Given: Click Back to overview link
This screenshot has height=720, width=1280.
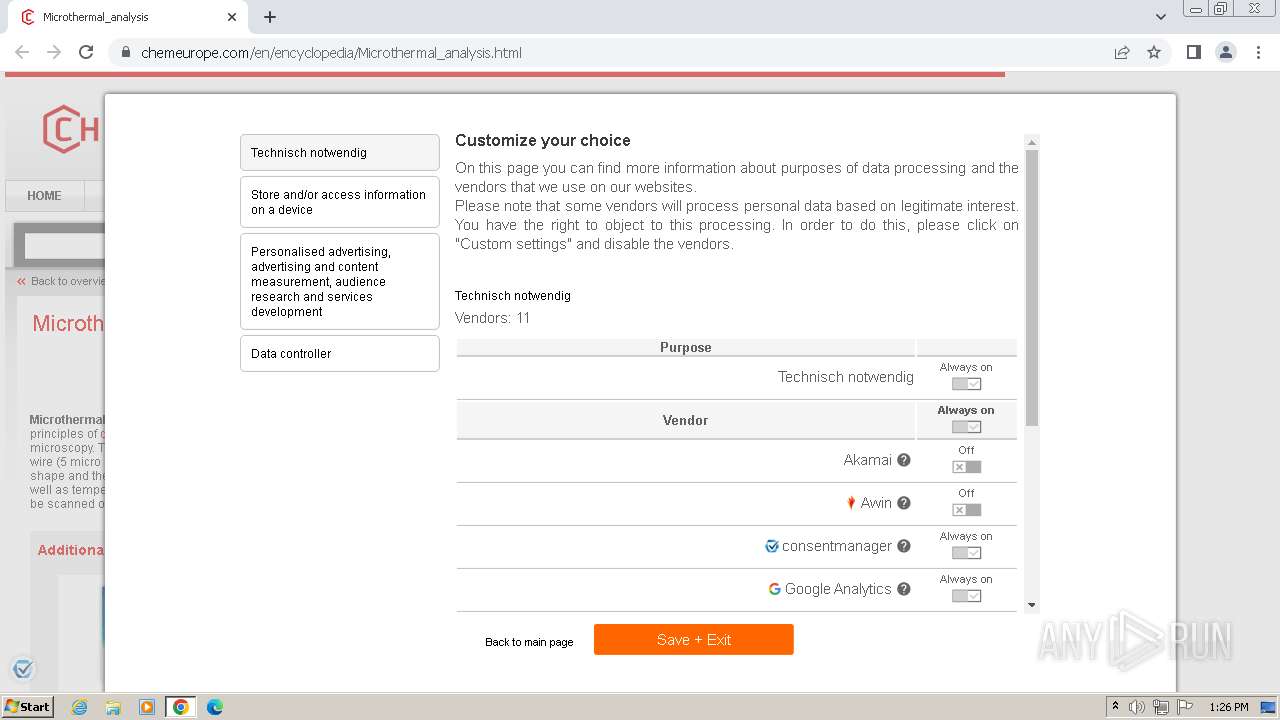Looking at the screenshot, I should pos(61,281).
